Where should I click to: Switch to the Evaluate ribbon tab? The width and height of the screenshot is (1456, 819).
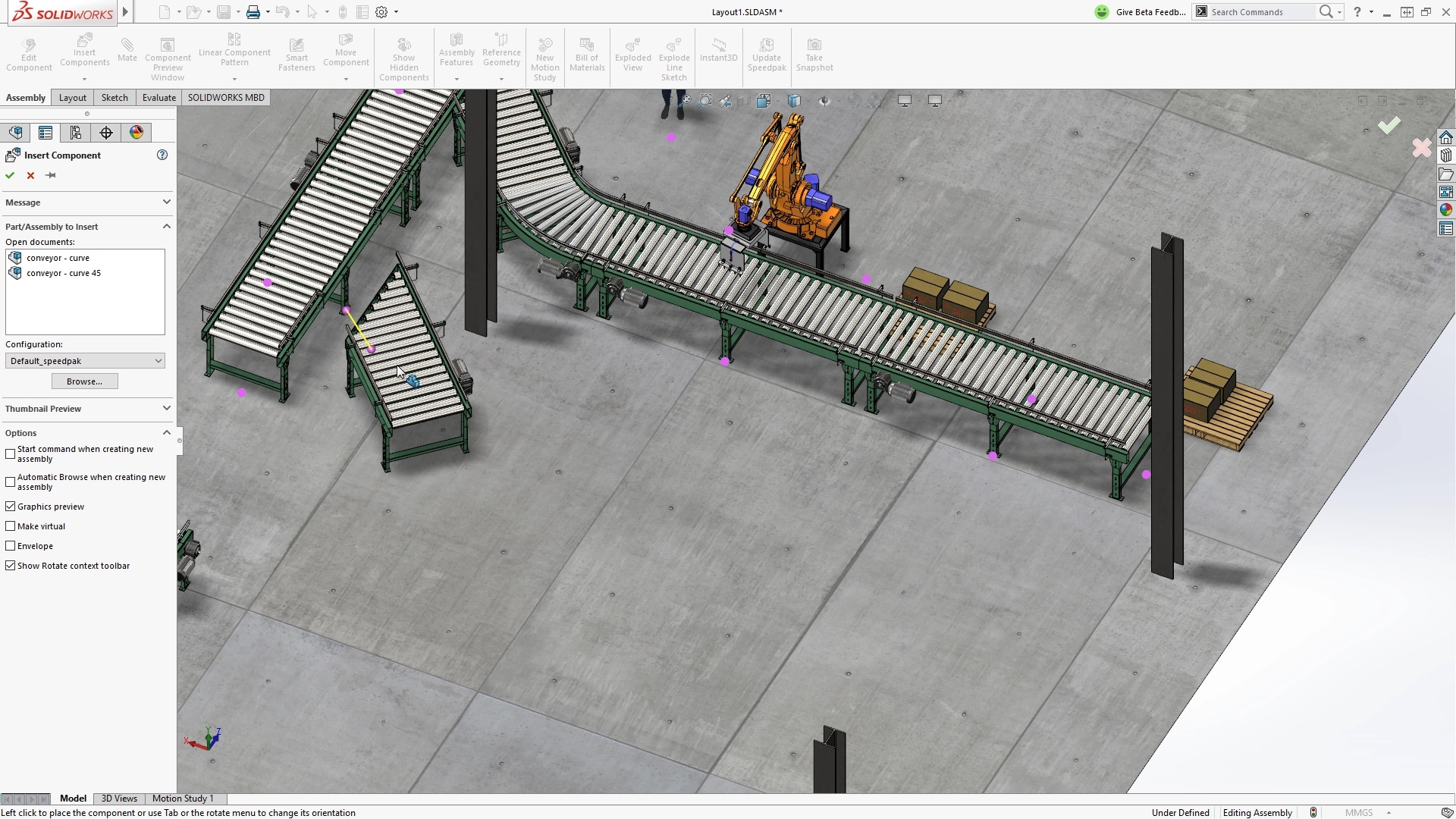point(159,98)
